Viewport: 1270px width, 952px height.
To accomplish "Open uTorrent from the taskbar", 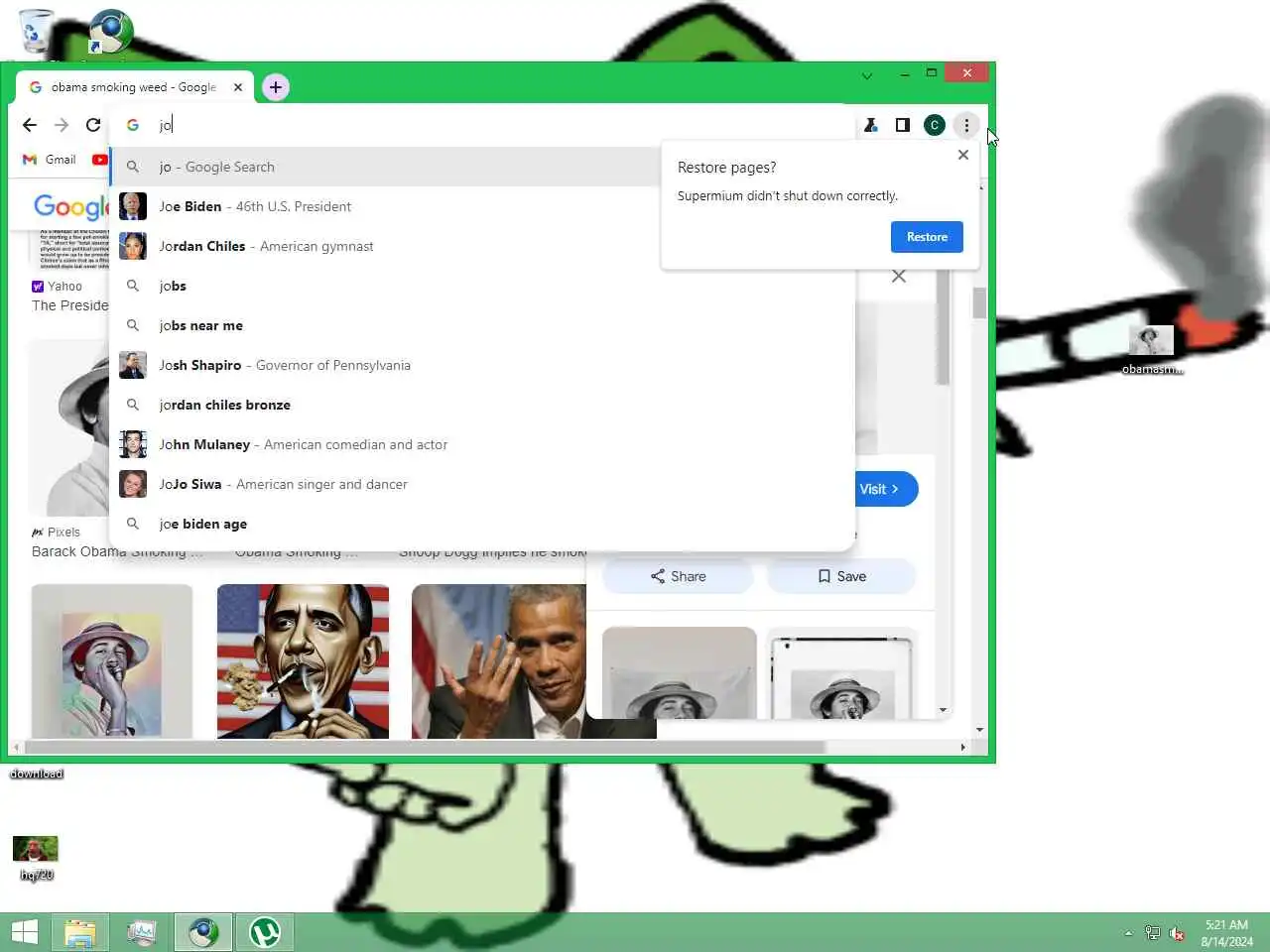I will pos(265,932).
